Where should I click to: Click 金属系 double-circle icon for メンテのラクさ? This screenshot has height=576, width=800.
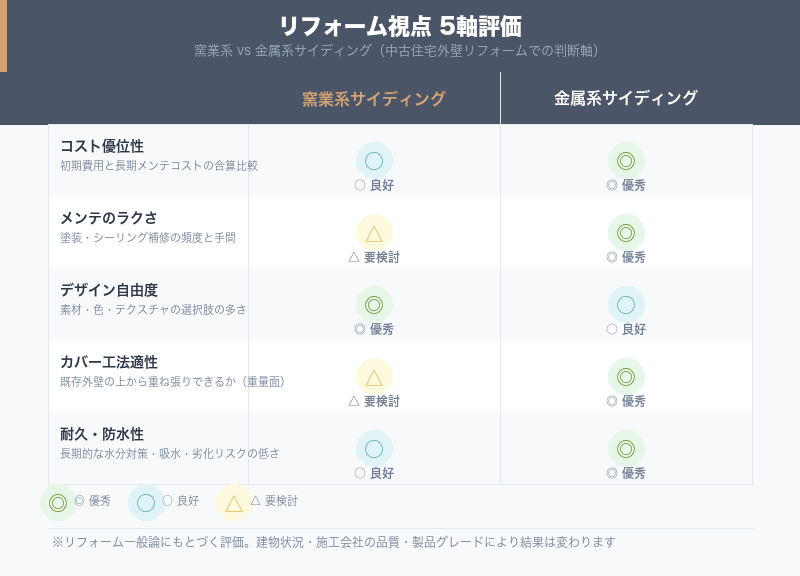click(x=626, y=232)
